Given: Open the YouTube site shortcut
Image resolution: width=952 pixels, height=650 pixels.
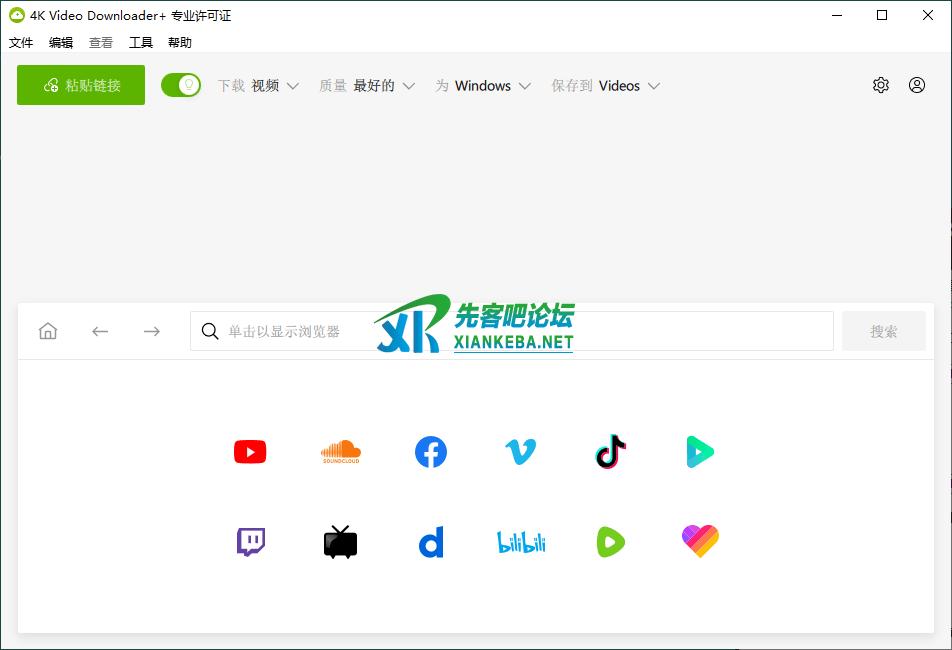Looking at the screenshot, I should coord(249,451).
